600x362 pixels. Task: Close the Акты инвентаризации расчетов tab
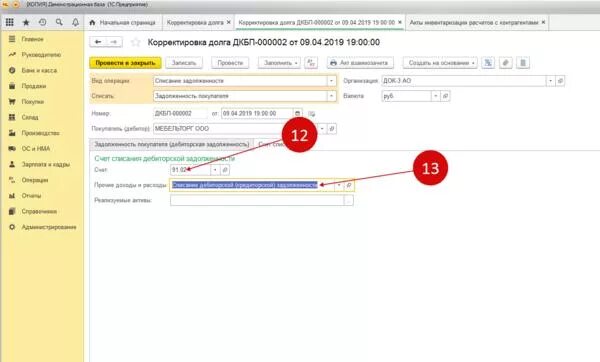pyautogui.click(x=543, y=23)
